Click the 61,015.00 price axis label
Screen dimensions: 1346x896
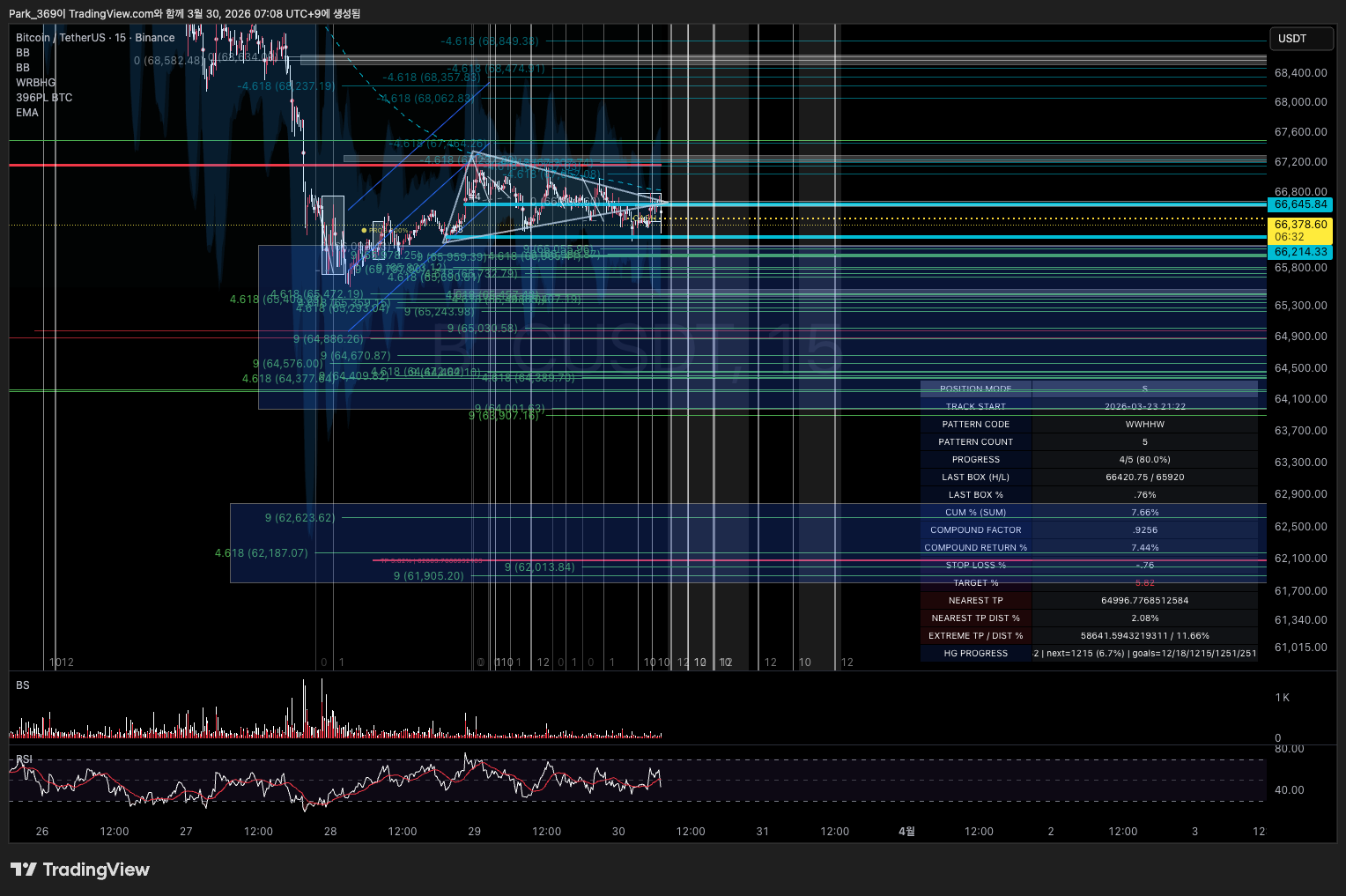pos(1301,648)
